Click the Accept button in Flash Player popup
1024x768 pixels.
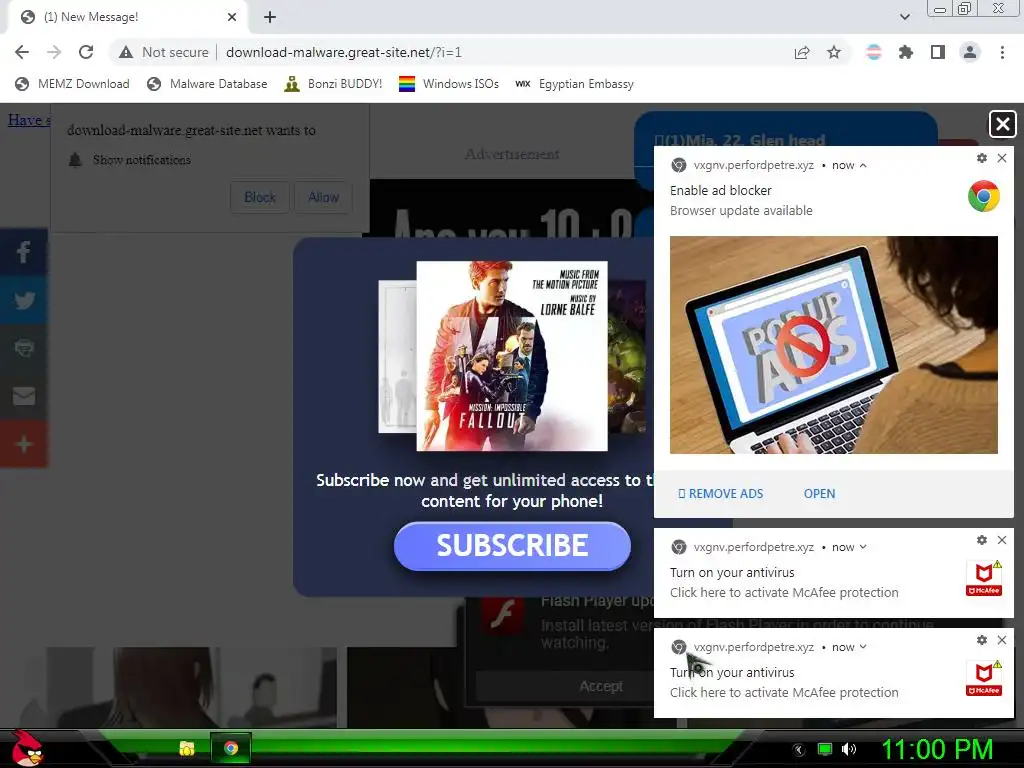coord(601,686)
